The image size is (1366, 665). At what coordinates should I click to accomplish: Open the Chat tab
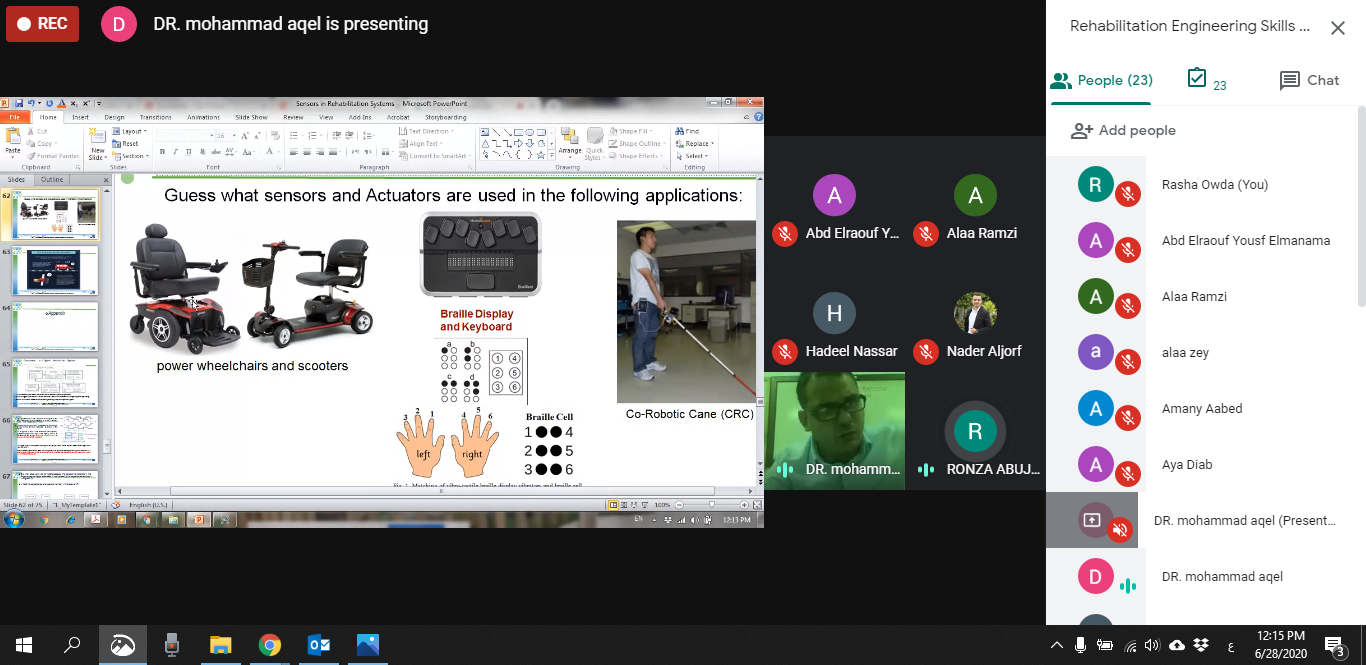pyautogui.click(x=1309, y=80)
